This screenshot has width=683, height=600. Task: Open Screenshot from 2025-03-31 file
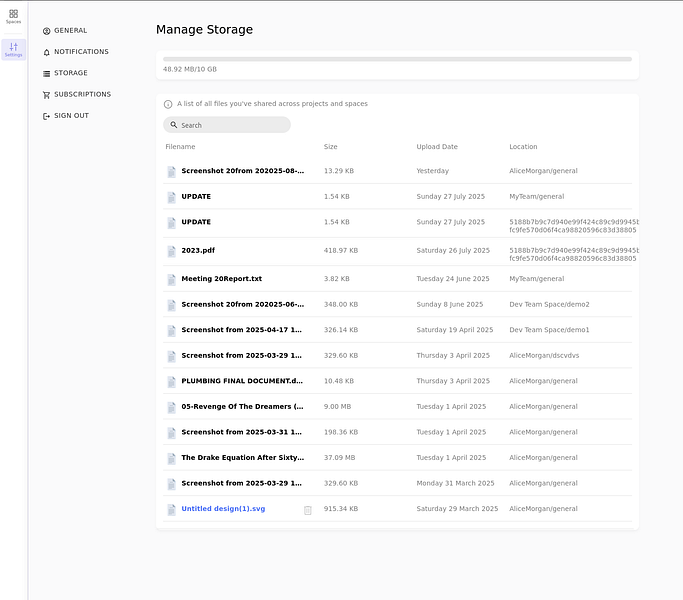tap(241, 432)
